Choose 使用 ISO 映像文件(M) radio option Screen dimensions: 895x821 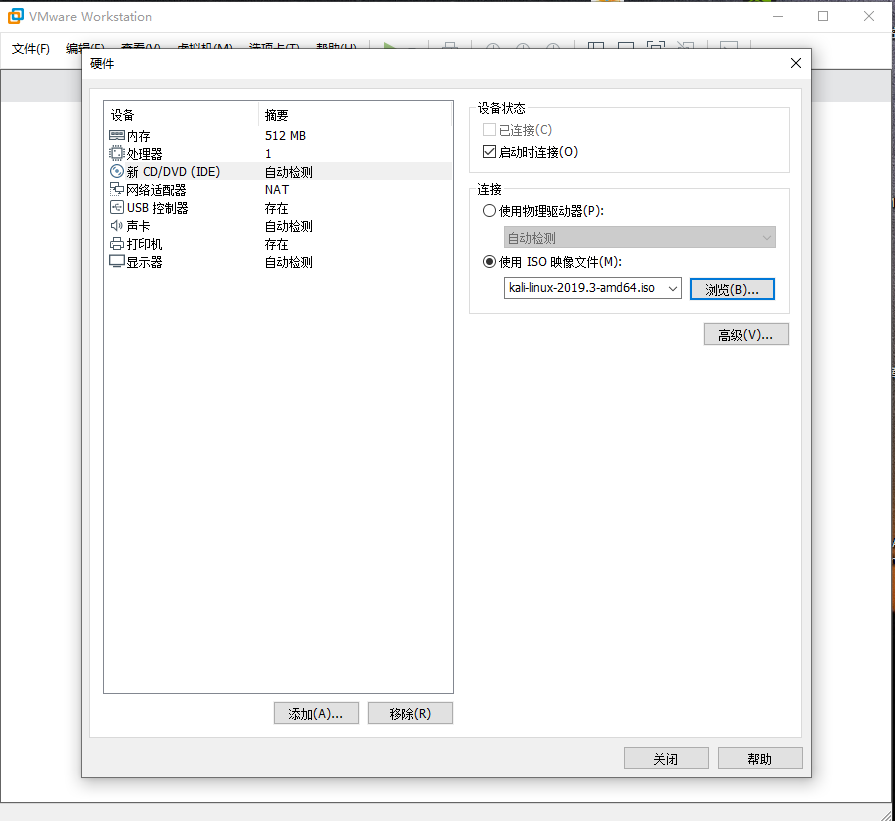tap(489, 261)
